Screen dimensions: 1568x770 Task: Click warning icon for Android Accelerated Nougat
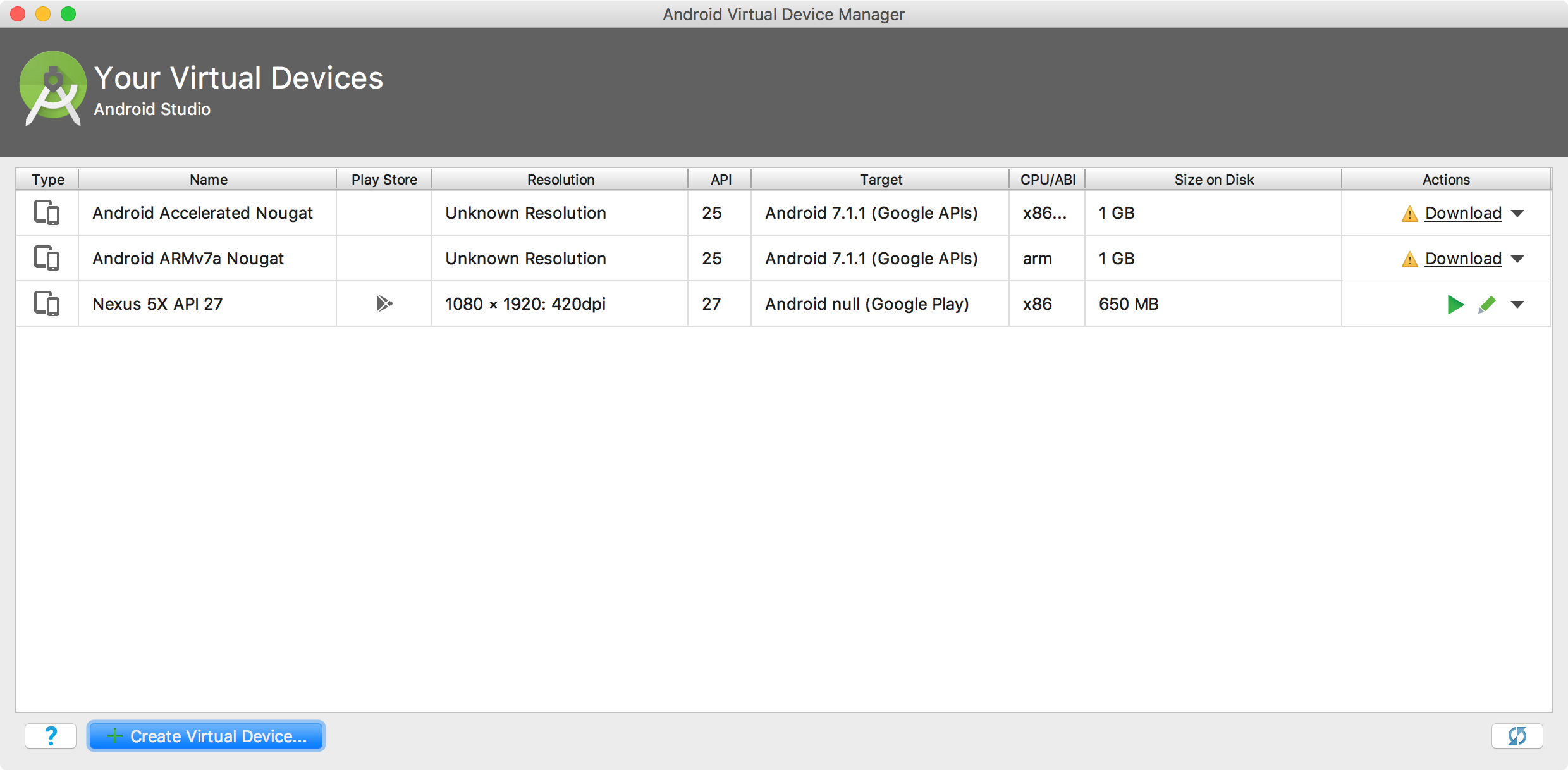click(x=1409, y=214)
